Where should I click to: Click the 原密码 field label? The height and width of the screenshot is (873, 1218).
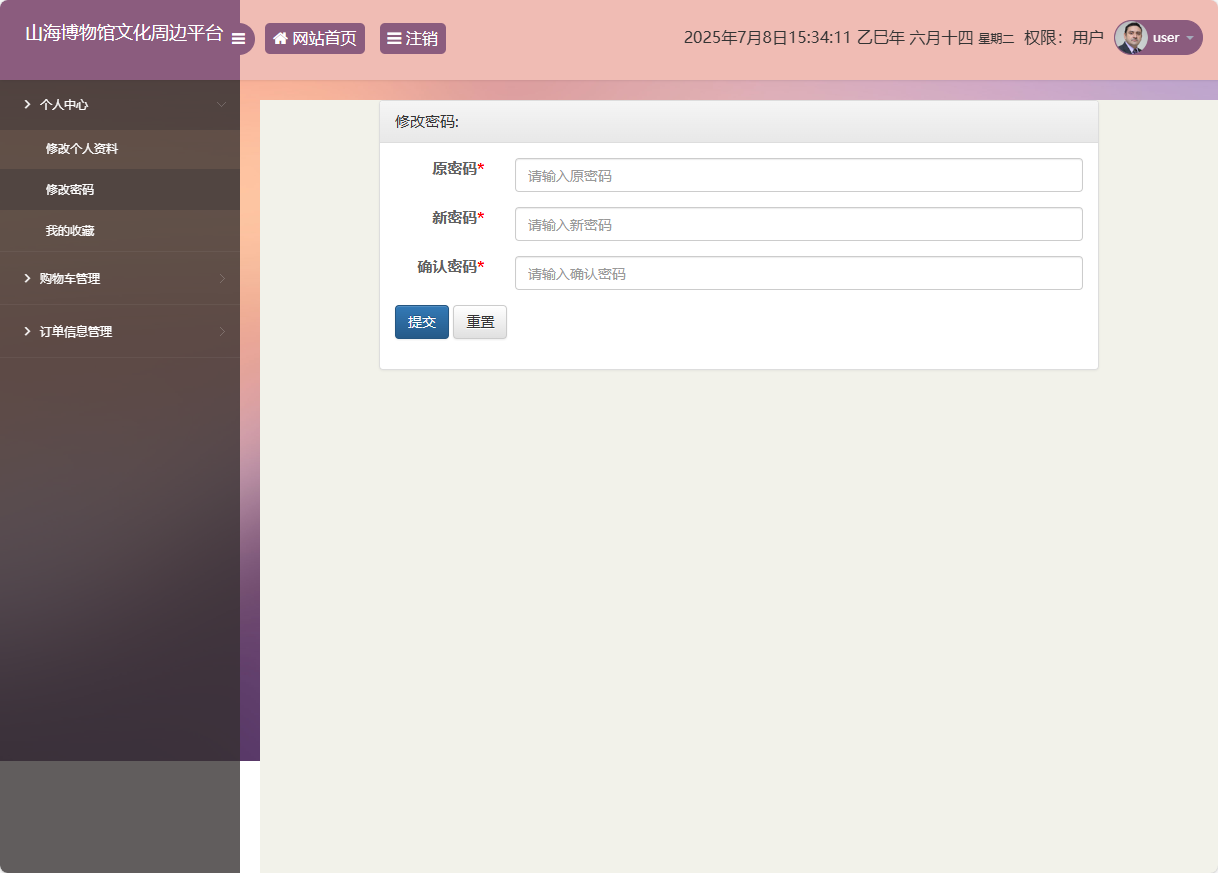click(458, 169)
